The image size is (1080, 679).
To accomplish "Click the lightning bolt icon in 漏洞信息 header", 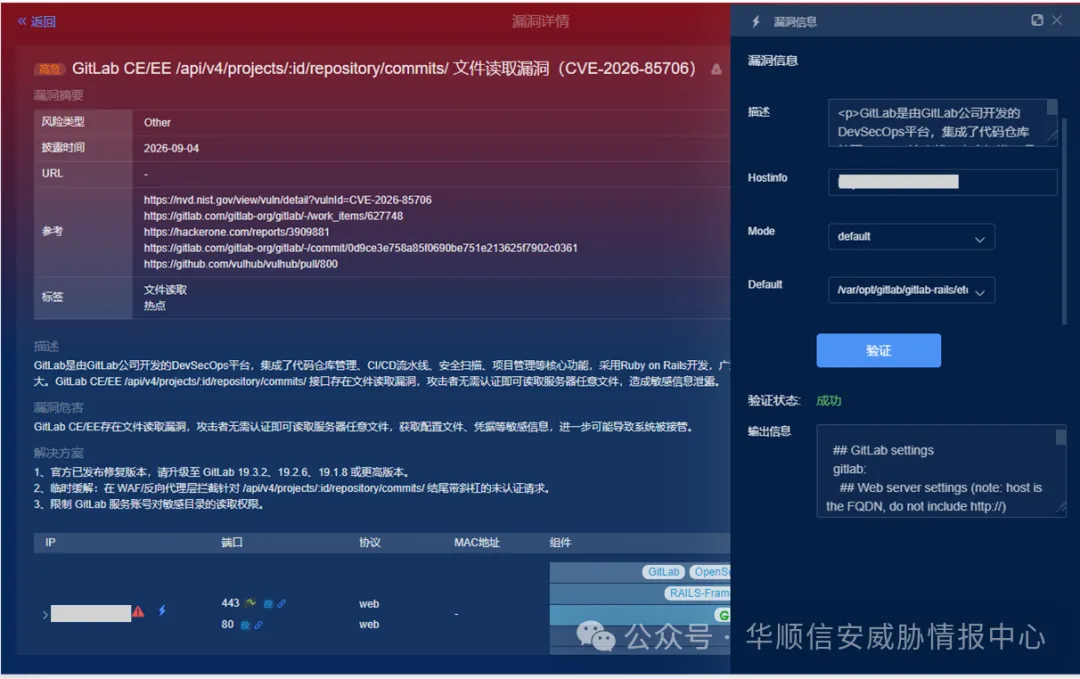I will tap(756, 21).
